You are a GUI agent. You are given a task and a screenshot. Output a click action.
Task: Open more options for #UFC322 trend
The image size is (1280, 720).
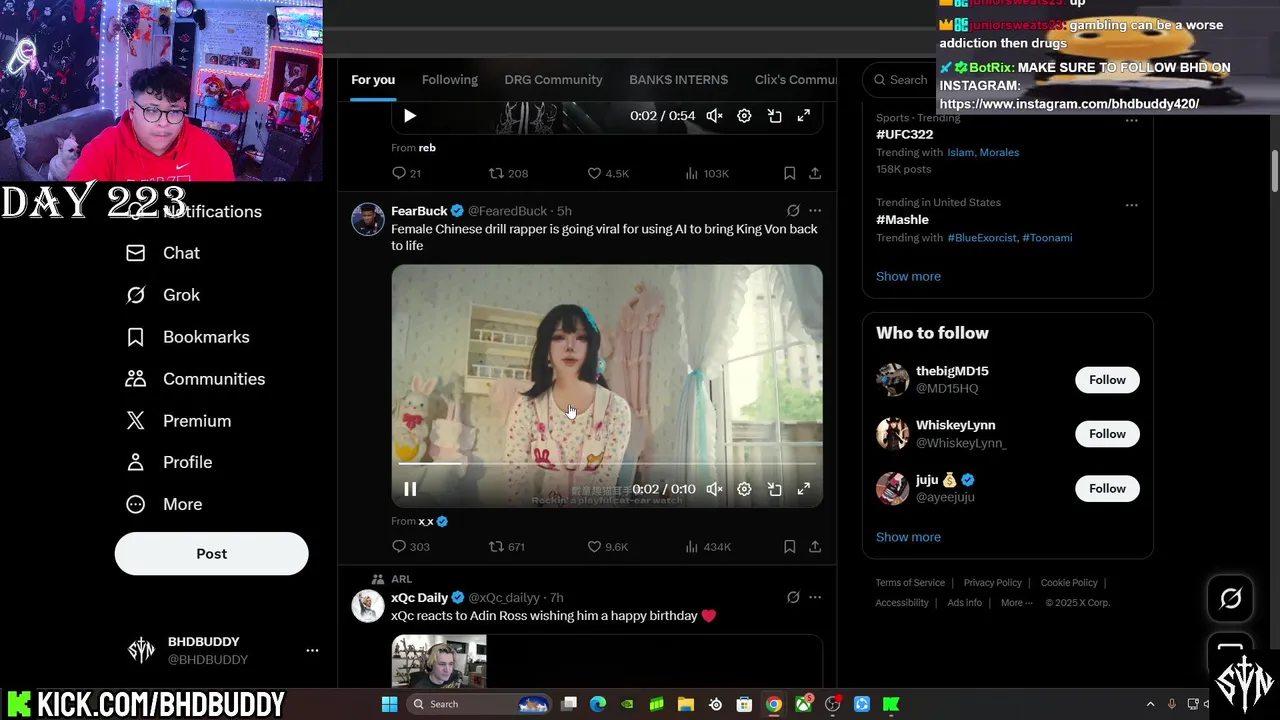(x=1131, y=120)
